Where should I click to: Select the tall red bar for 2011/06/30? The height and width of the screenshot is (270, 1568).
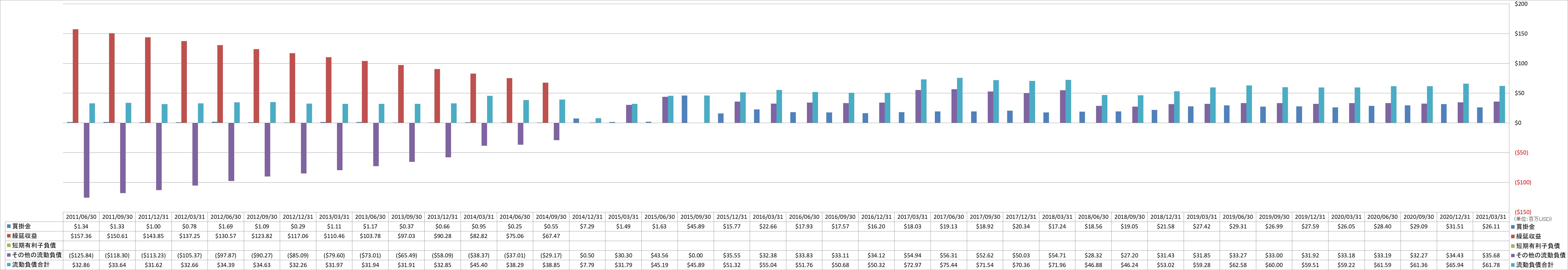point(76,76)
